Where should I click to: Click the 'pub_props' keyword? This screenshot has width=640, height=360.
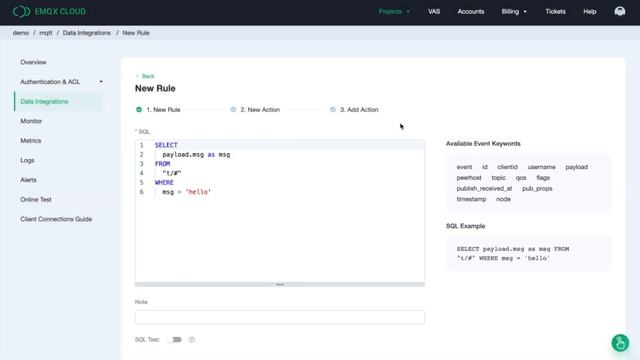tap(537, 189)
